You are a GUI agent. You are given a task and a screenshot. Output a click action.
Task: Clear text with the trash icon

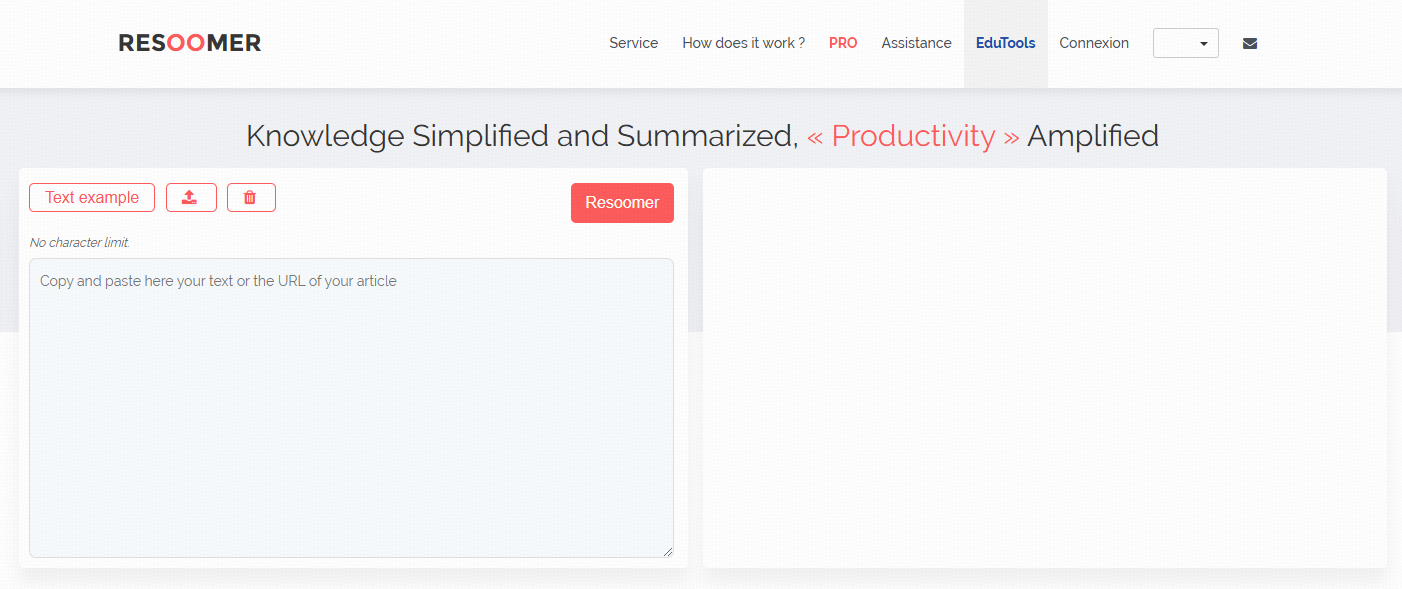click(x=251, y=197)
